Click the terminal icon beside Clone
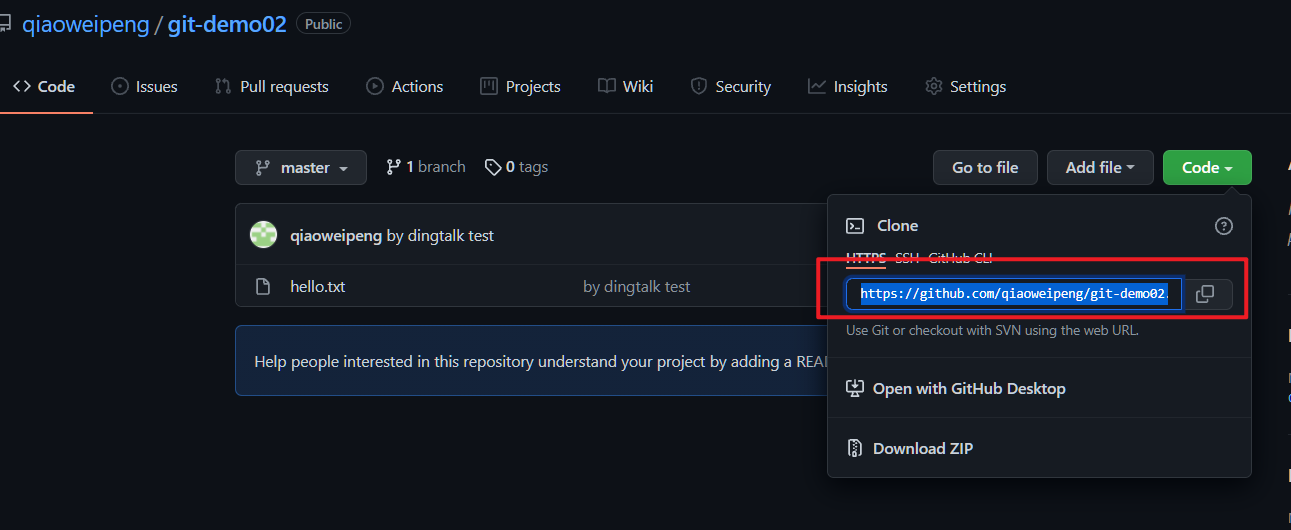 tap(855, 226)
